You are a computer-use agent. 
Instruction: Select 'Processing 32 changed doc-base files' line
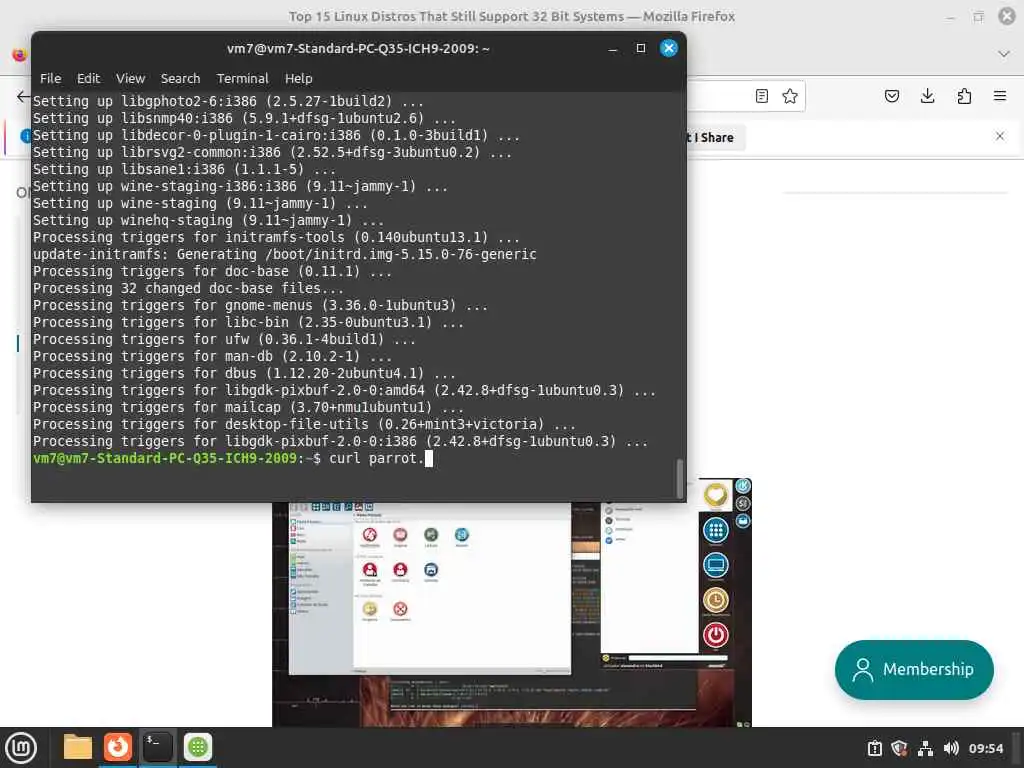pyautogui.click(x=188, y=288)
